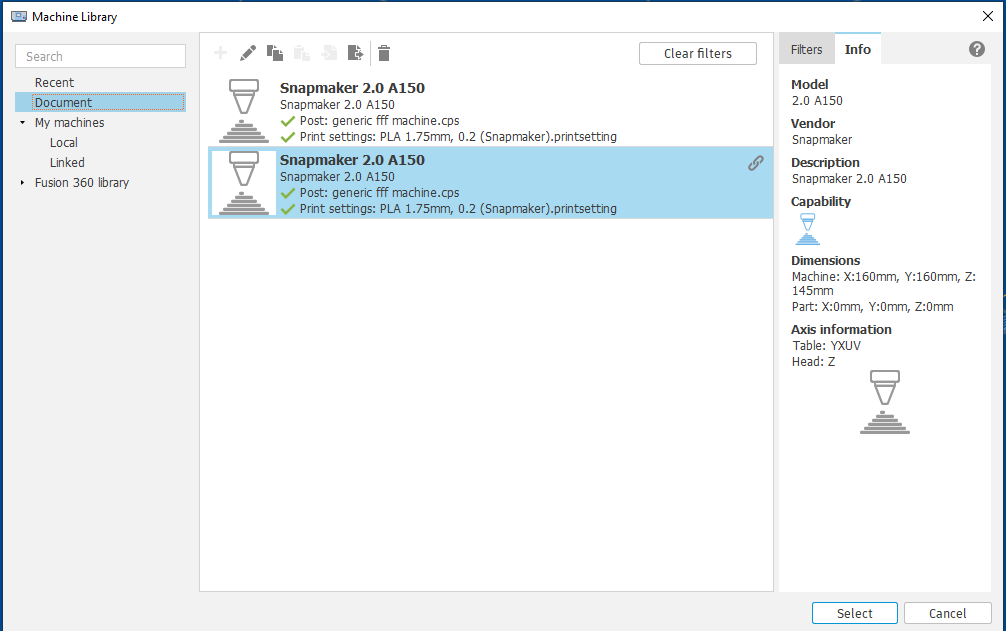Click the 'Table: YXUV' axis text
Screen dimensions: 1006x631
(826, 346)
